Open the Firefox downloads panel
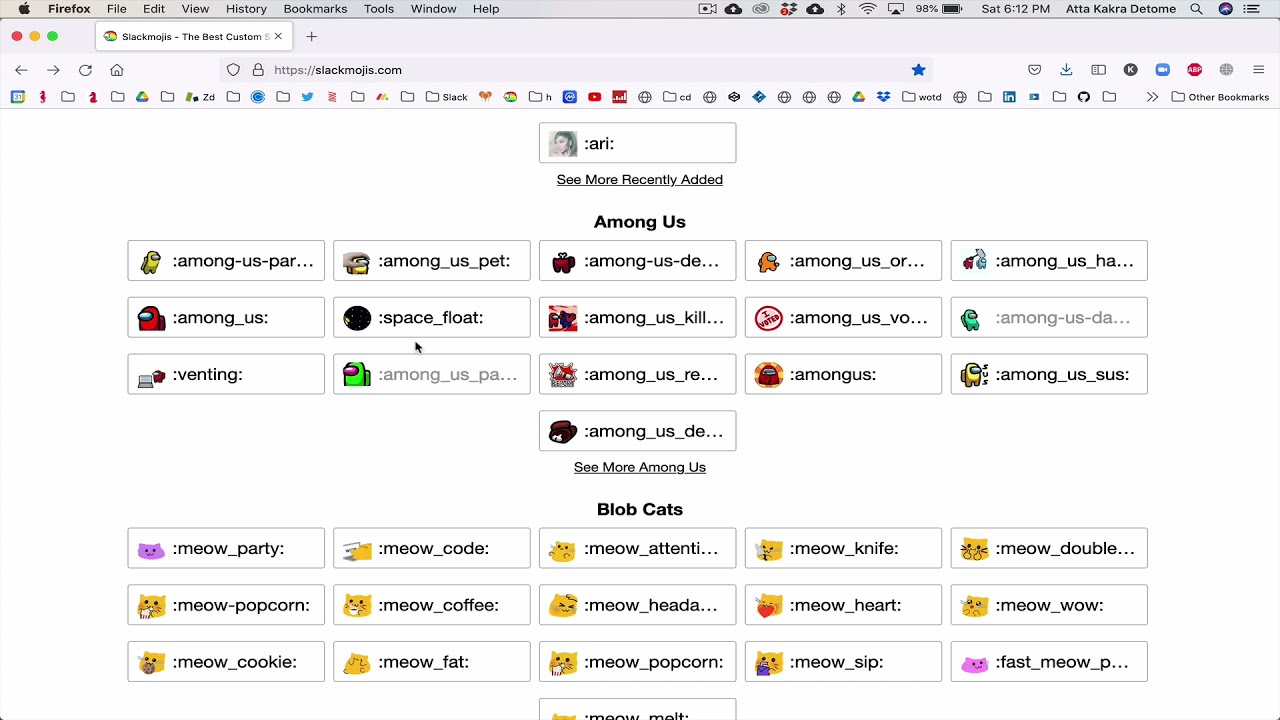 click(x=1066, y=70)
